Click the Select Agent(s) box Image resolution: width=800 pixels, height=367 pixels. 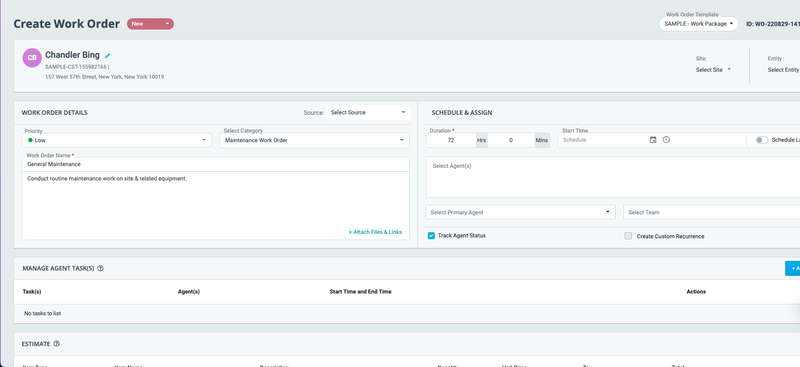pyautogui.click(x=613, y=177)
